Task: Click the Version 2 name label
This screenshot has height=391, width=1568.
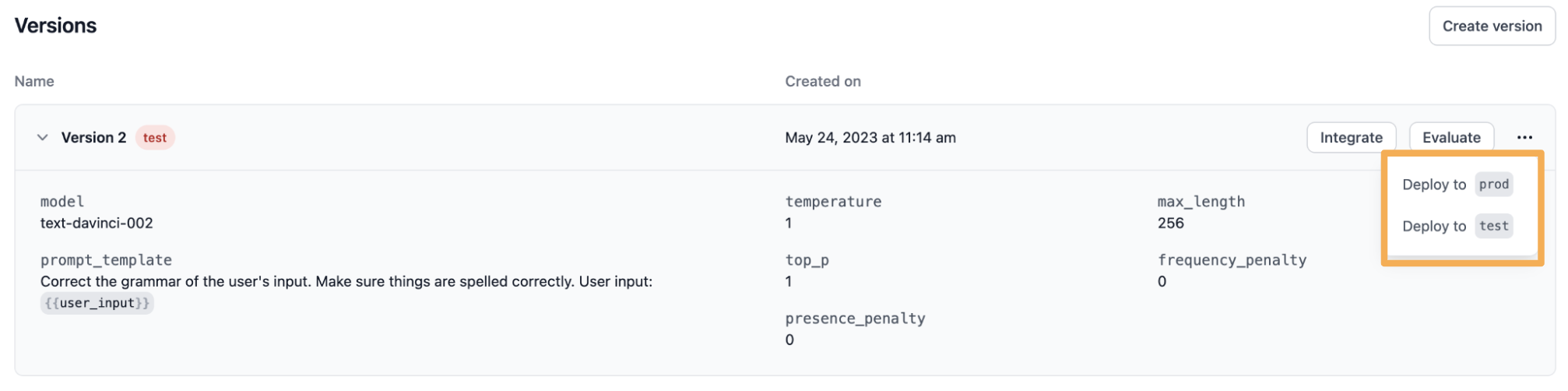Action: pyautogui.click(x=93, y=138)
